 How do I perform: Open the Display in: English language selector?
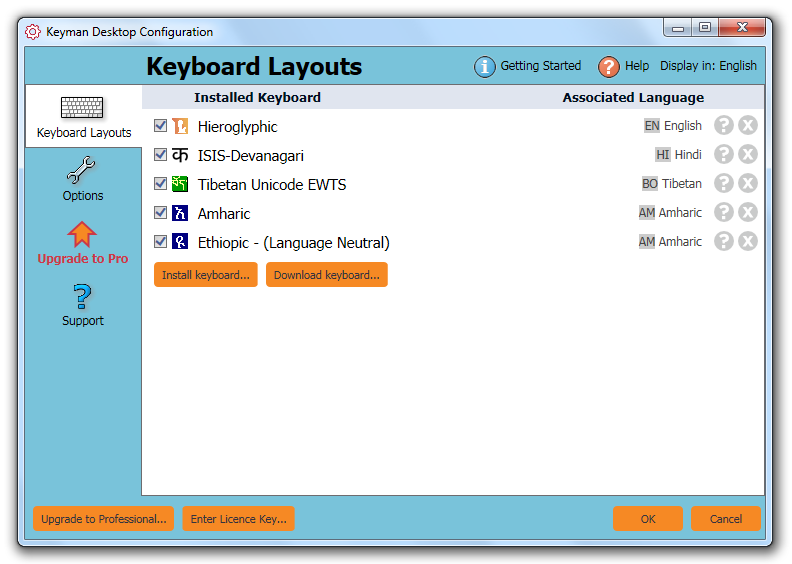708,66
